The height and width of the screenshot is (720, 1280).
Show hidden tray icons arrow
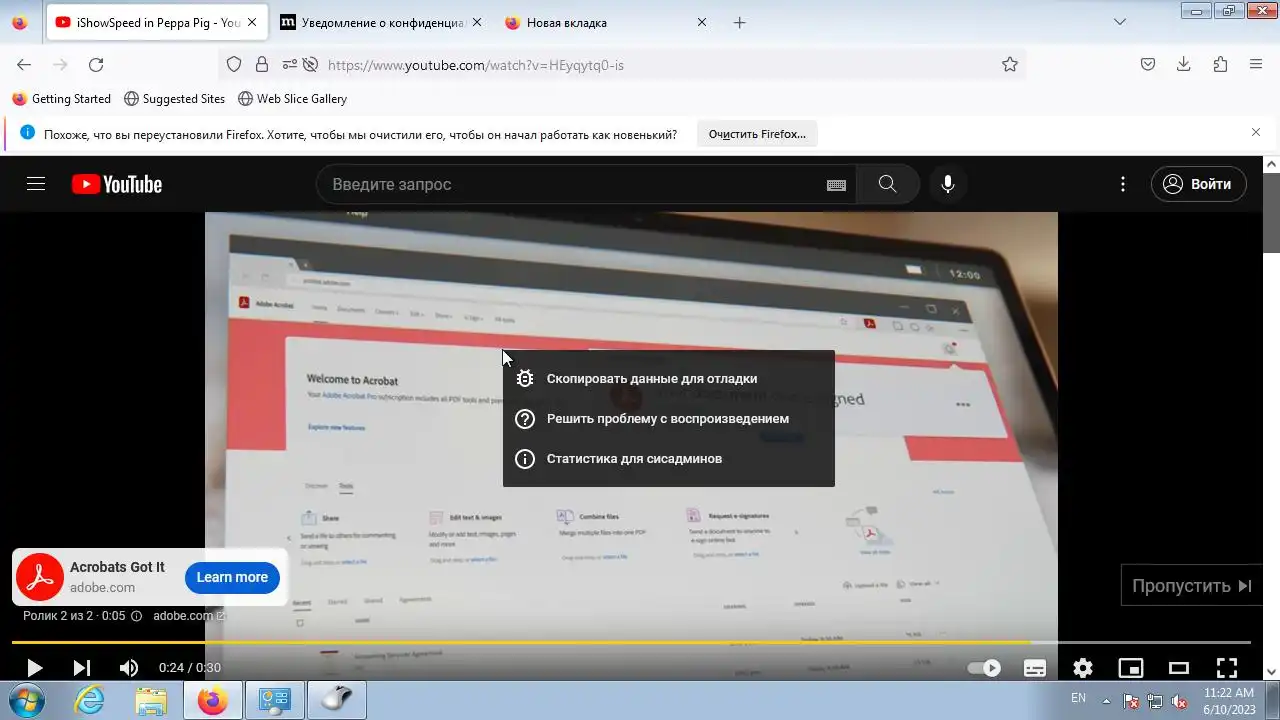1106,700
